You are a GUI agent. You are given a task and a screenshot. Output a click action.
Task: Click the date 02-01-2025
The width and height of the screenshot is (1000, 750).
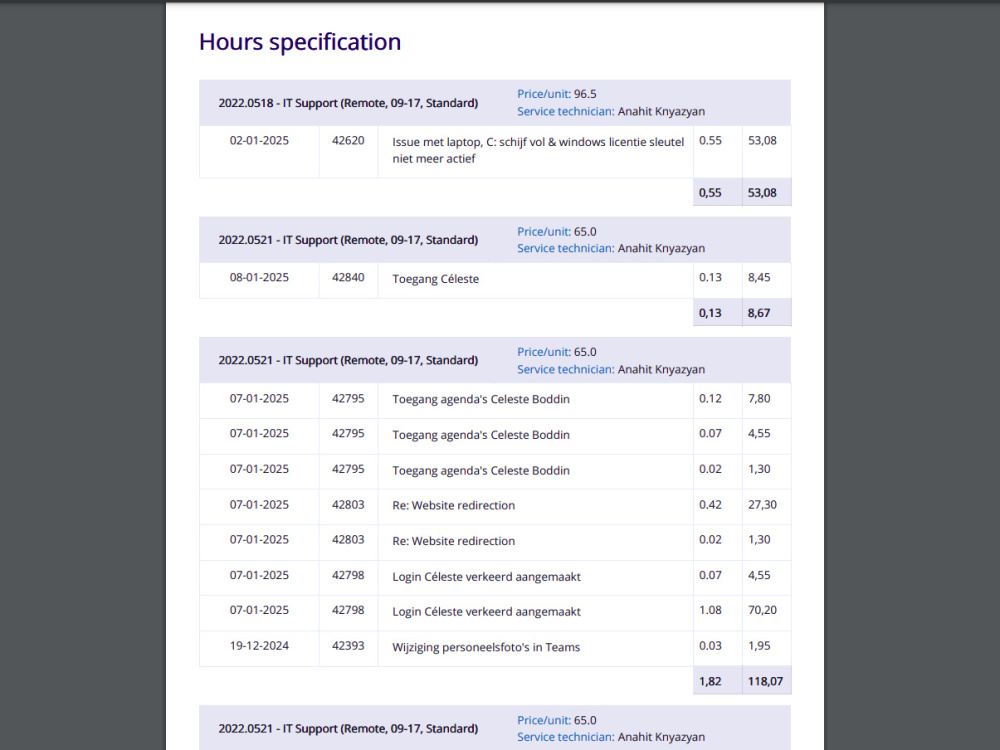259,140
